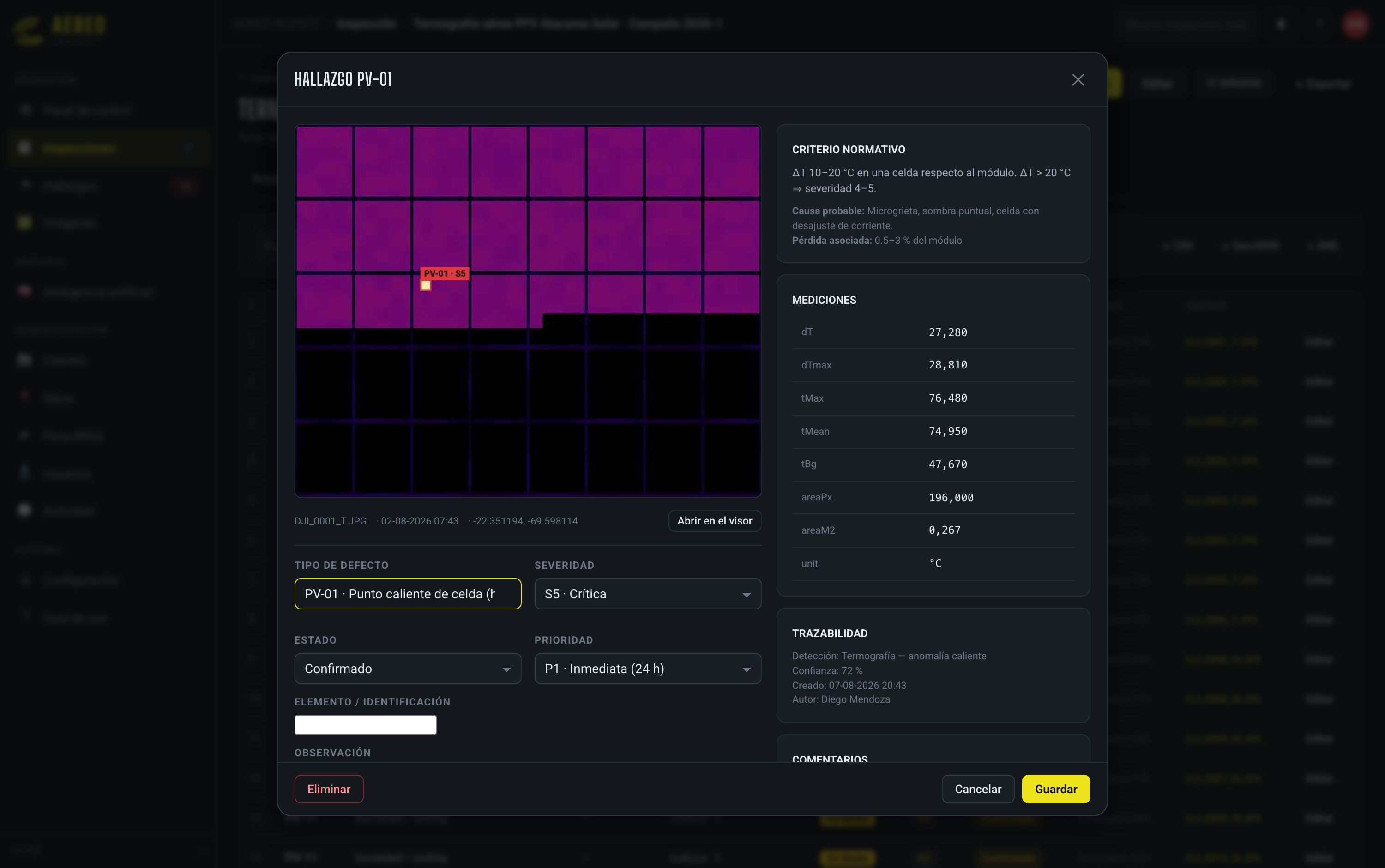The height and width of the screenshot is (868, 1385).
Task: Click the PV-01 · S5 marker label
Action: pyautogui.click(x=444, y=273)
